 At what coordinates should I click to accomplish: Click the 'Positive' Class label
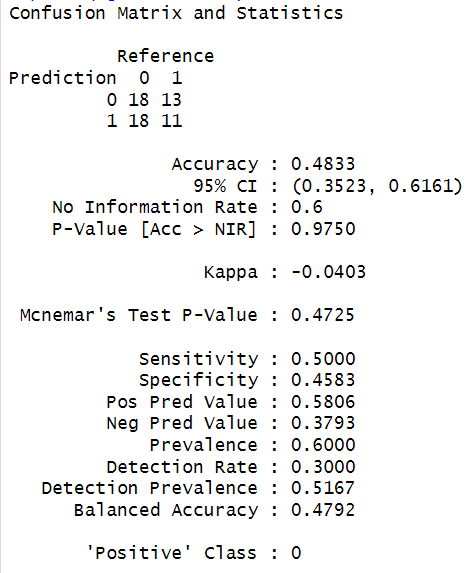172,553
